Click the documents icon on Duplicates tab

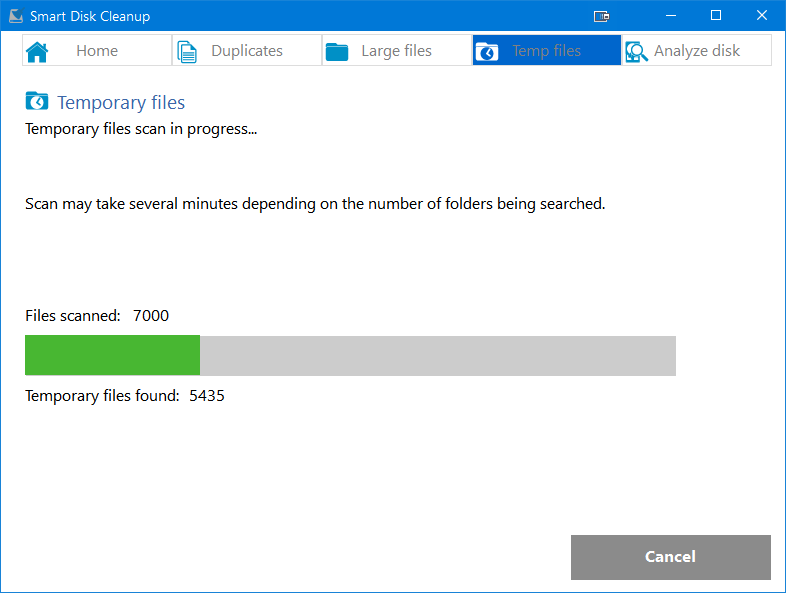(x=187, y=52)
